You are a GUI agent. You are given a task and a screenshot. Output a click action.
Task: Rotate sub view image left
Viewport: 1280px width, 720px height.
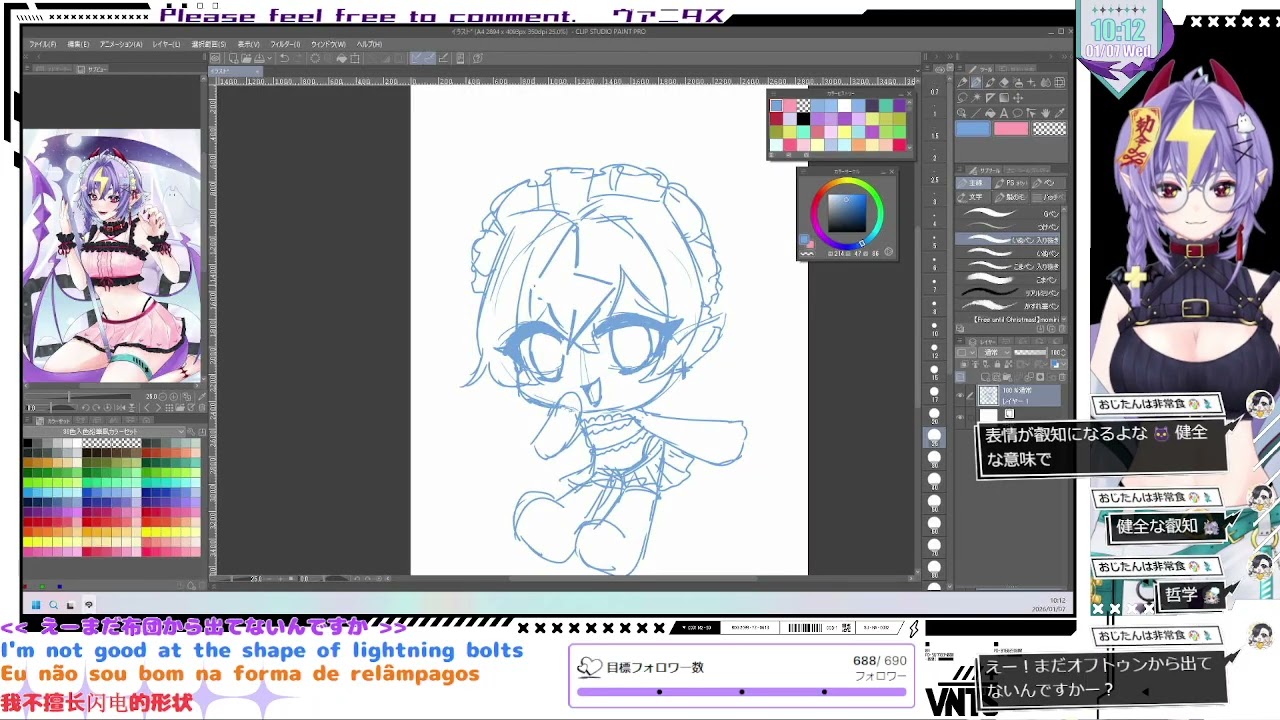click(86, 408)
